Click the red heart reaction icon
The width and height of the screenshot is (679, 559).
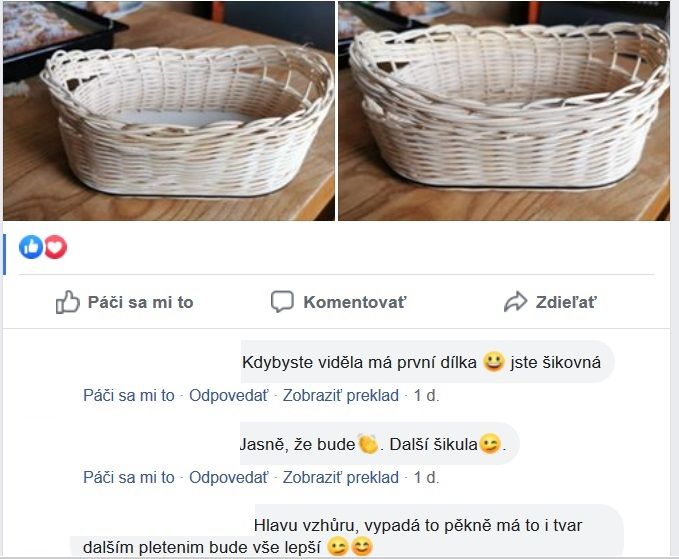(x=55, y=247)
